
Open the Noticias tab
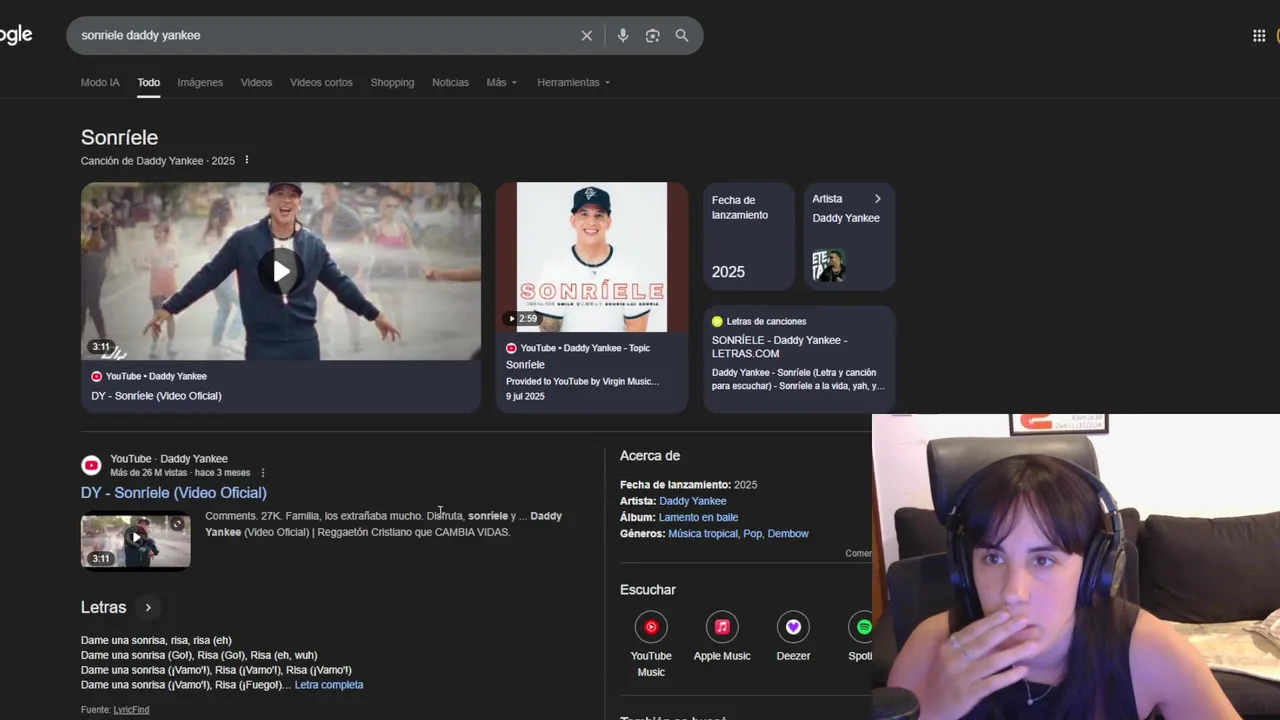pos(450,82)
